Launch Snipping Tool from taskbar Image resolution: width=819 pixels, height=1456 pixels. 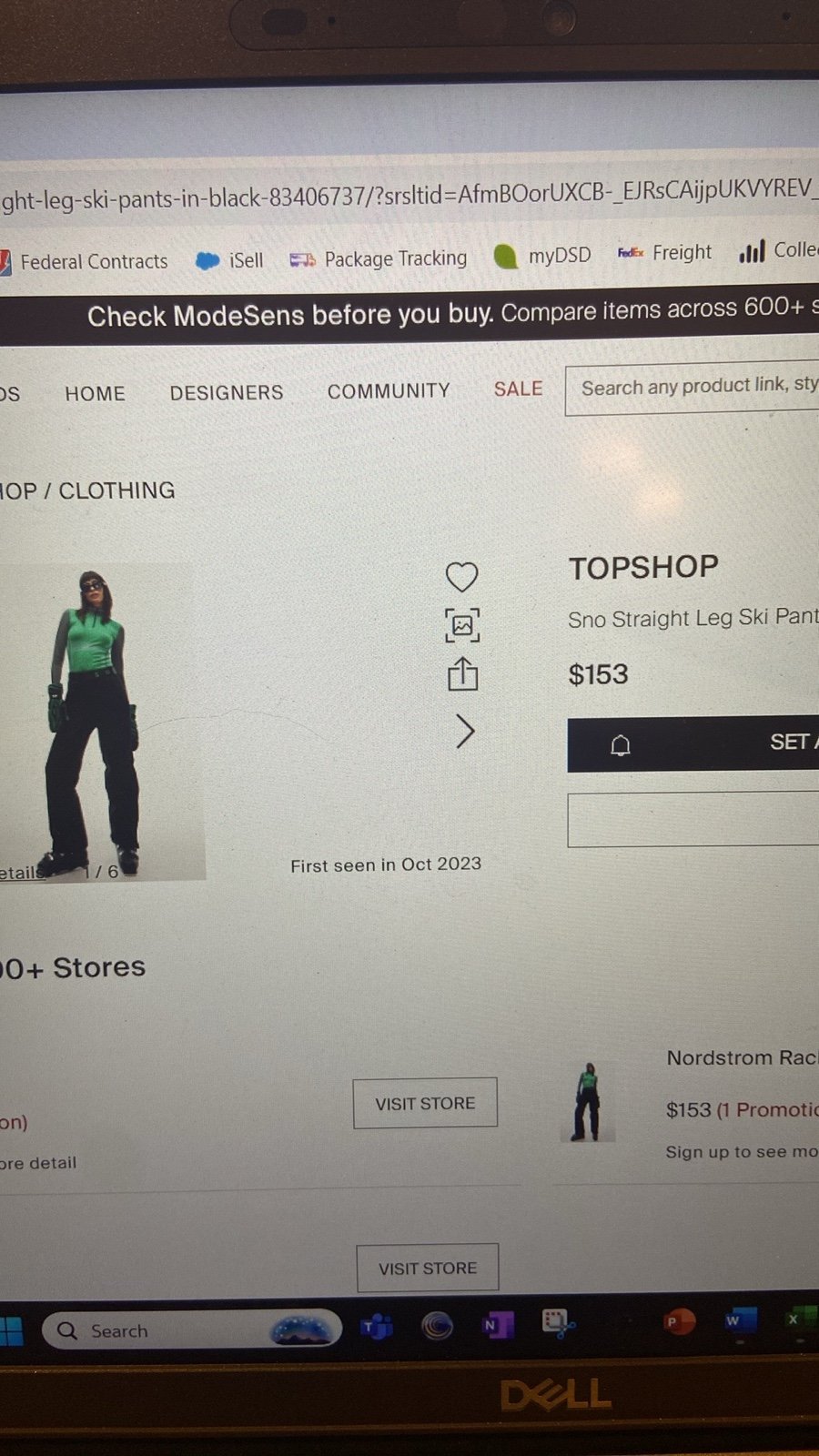(x=557, y=1323)
